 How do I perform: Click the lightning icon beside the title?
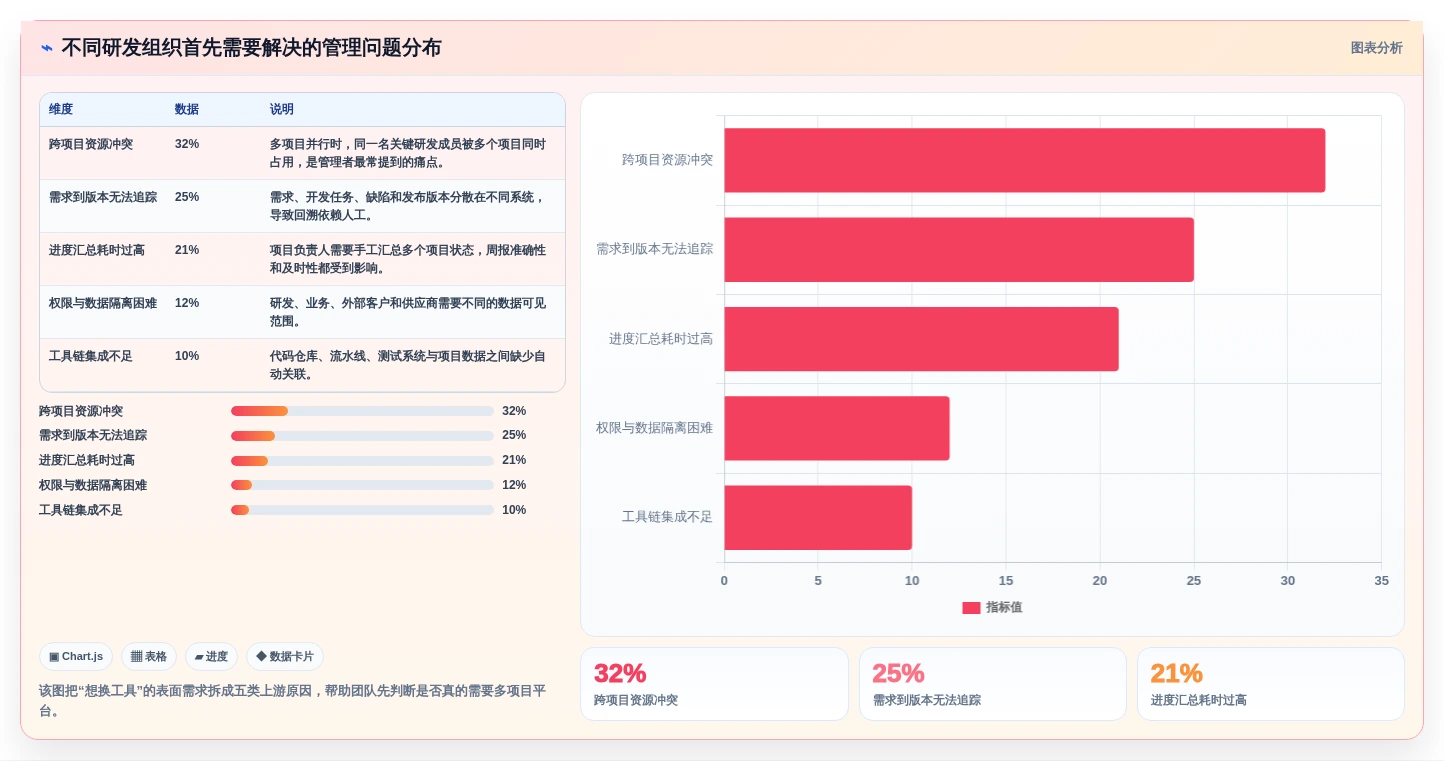pos(46,48)
